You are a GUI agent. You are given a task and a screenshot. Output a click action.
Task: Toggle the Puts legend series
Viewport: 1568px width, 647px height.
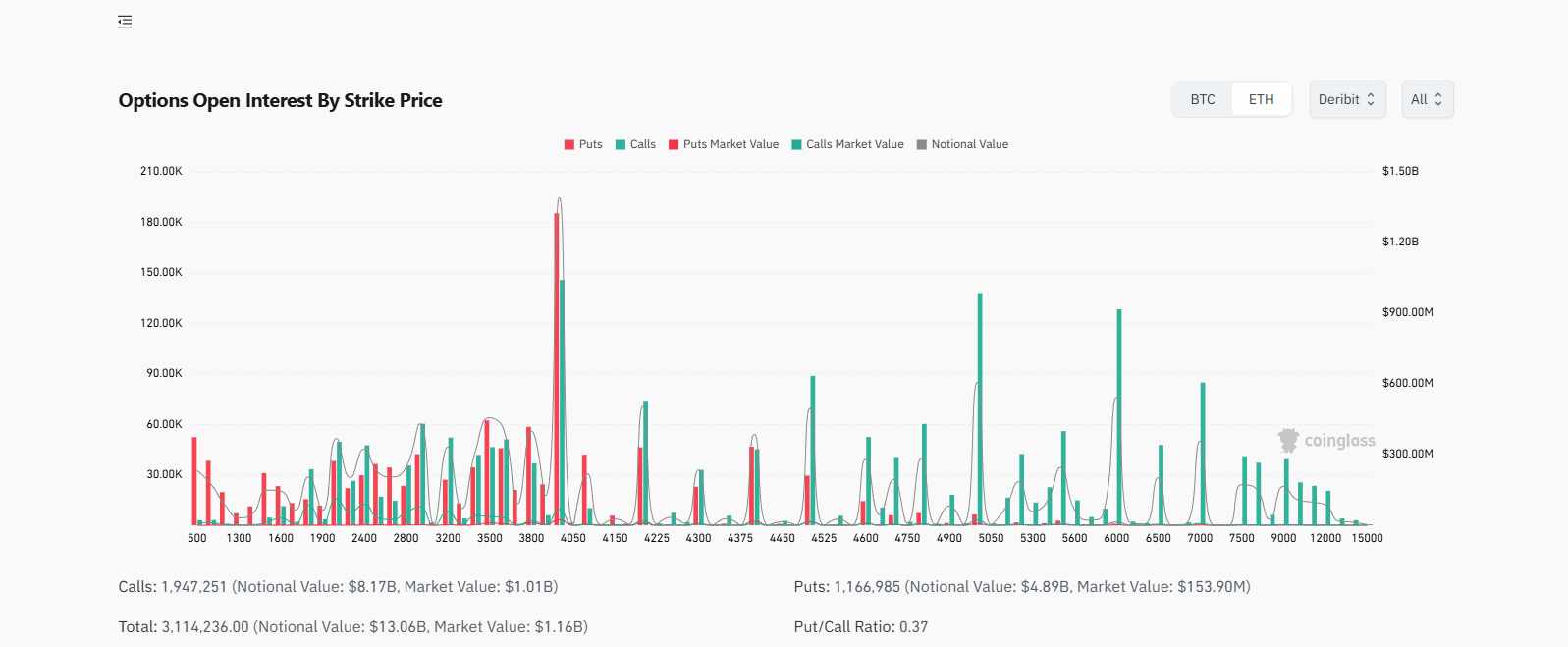pos(583,144)
